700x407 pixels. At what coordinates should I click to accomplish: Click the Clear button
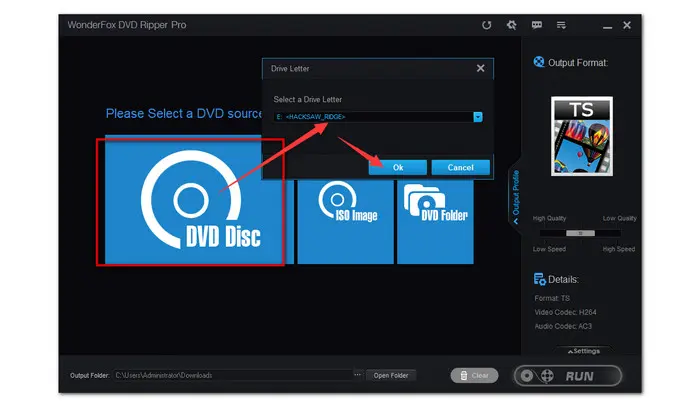(x=474, y=376)
